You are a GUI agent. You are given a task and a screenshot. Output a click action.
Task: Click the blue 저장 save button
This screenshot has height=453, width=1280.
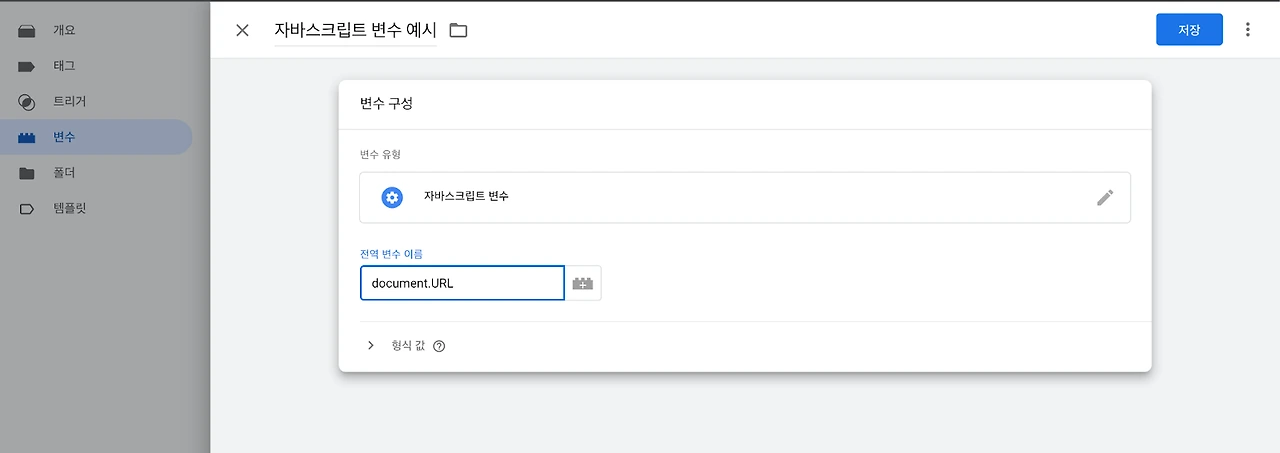coord(1188,30)
